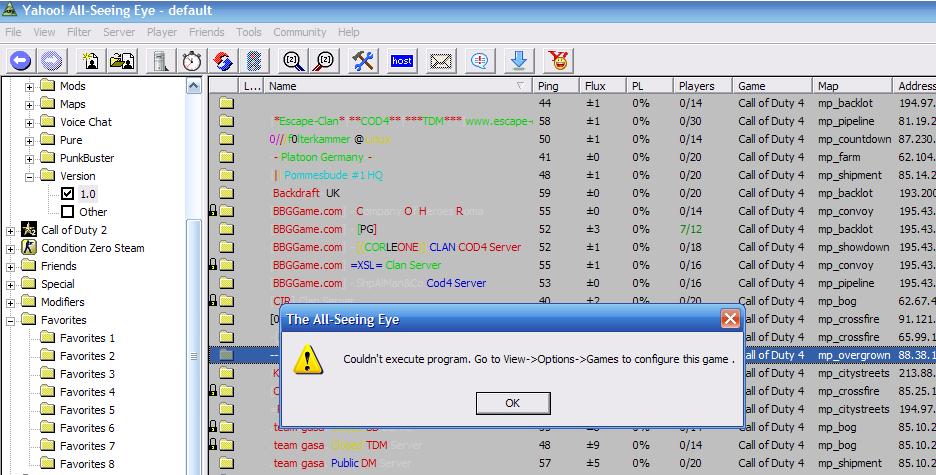The width and height of the screenshot is (936, 475).
Task: Collapse the Version tree node
Action: [x=30, y=176]
